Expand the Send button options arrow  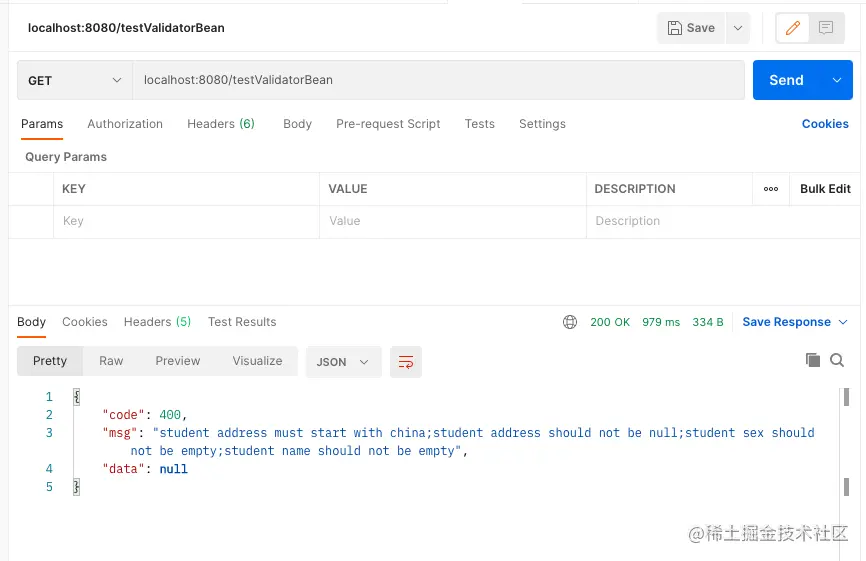(x=837, y=80)
